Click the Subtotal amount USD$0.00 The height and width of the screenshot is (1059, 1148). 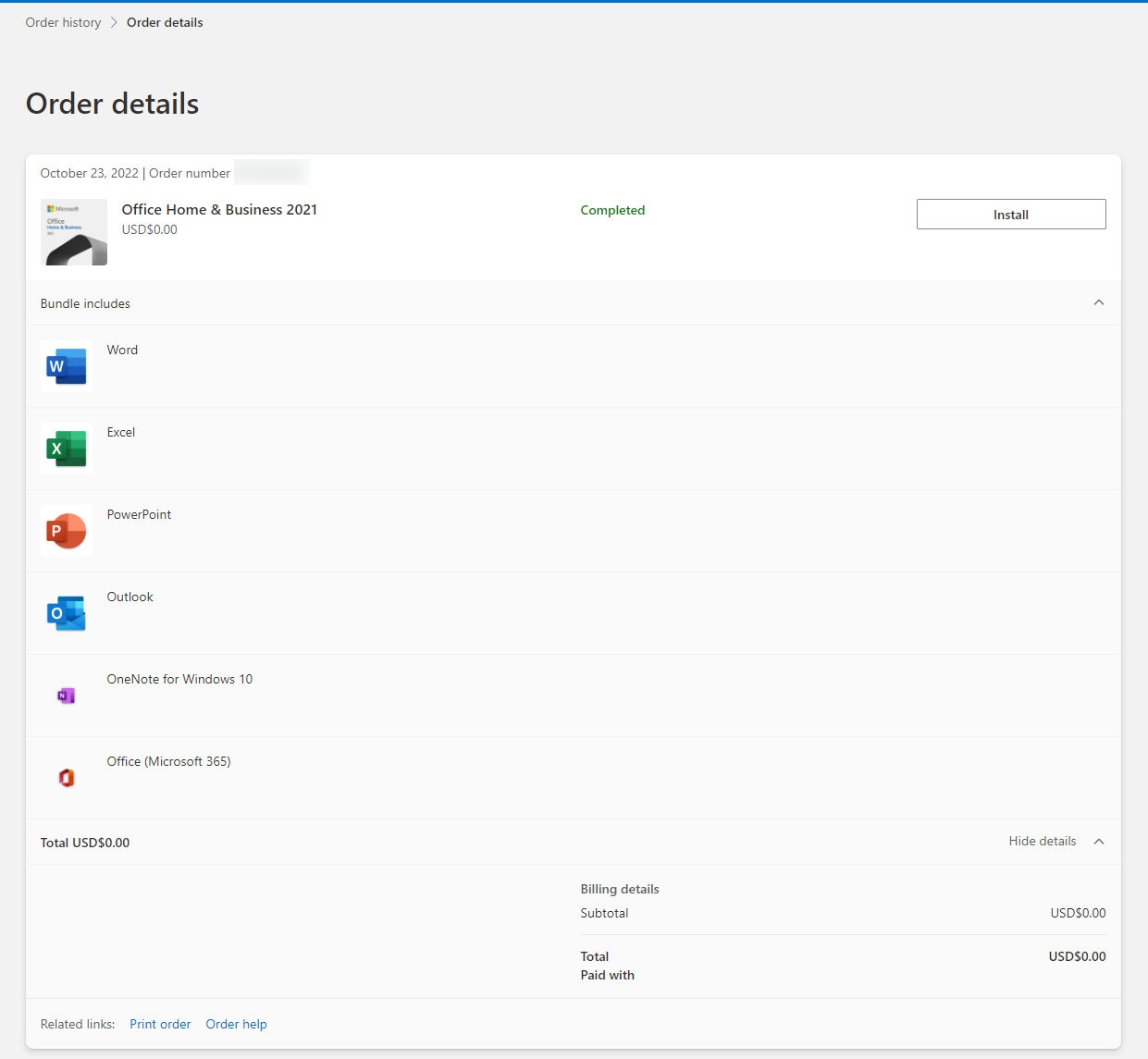[1078, 913]
